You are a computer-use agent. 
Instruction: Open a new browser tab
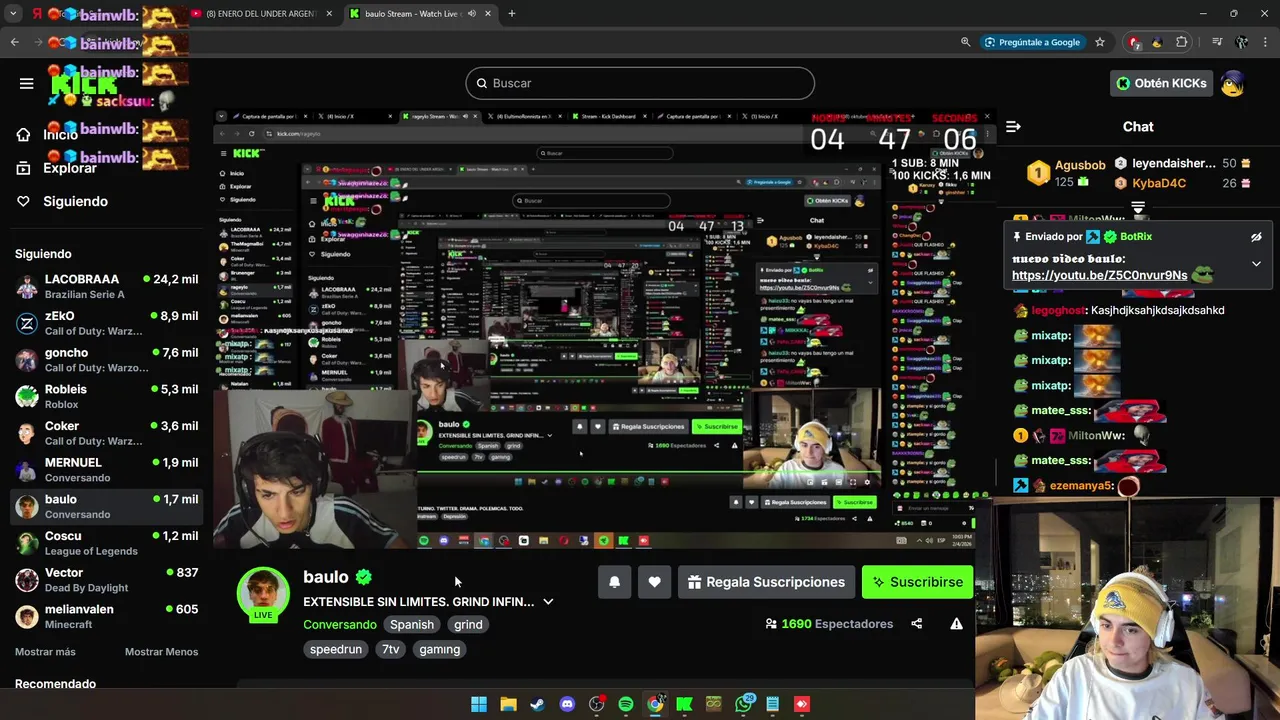[511, 14]
